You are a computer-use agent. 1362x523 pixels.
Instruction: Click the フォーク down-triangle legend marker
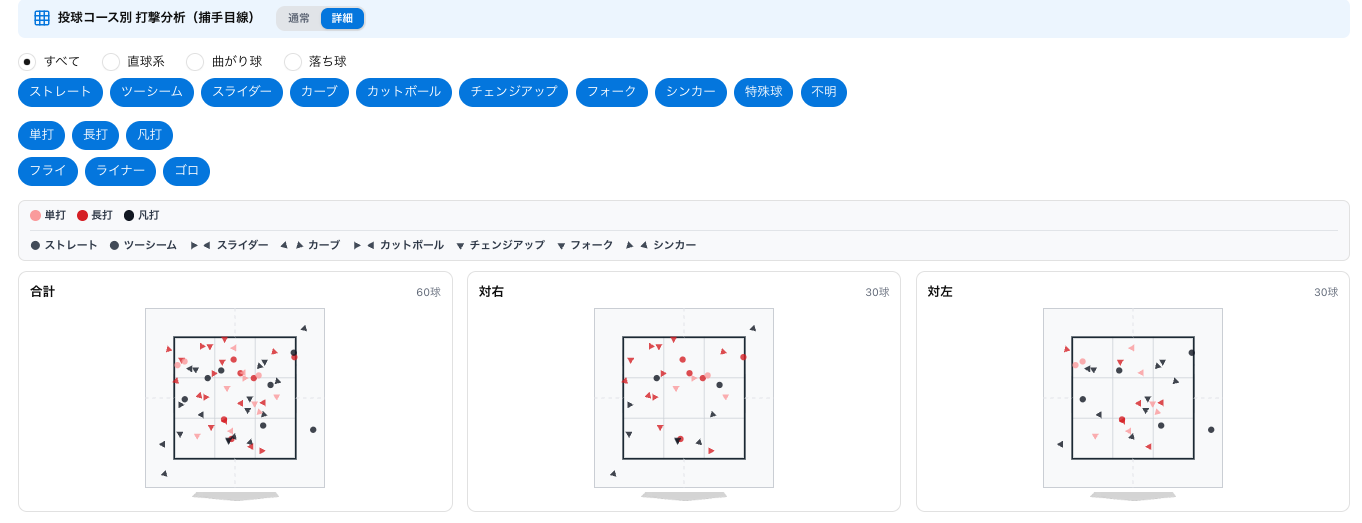[x=562, y=245]
